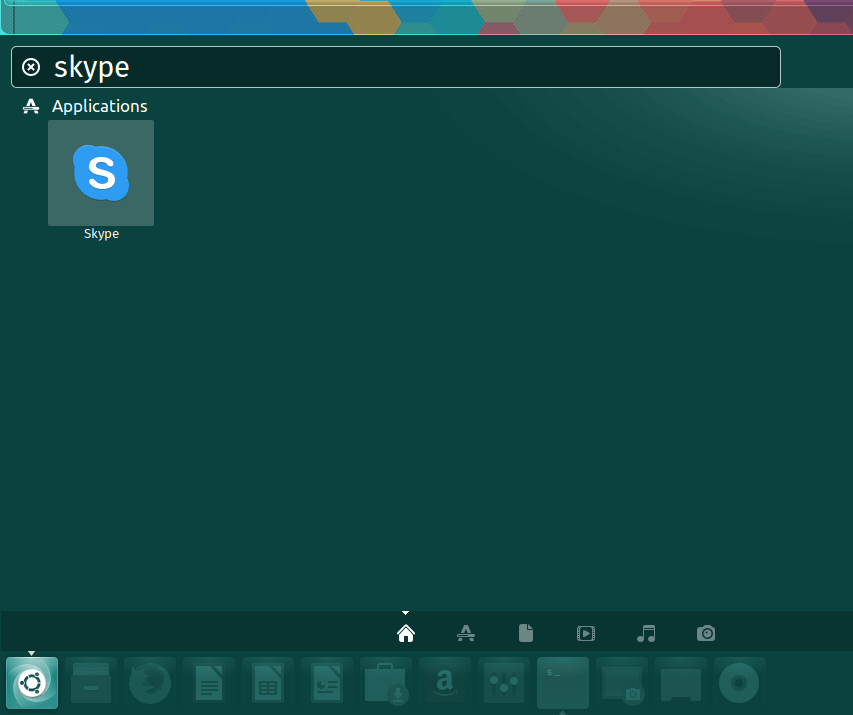The image size is (853, 715).
Task: Open LibreOffice Calc from the launcher
Action: click(268, 683)
